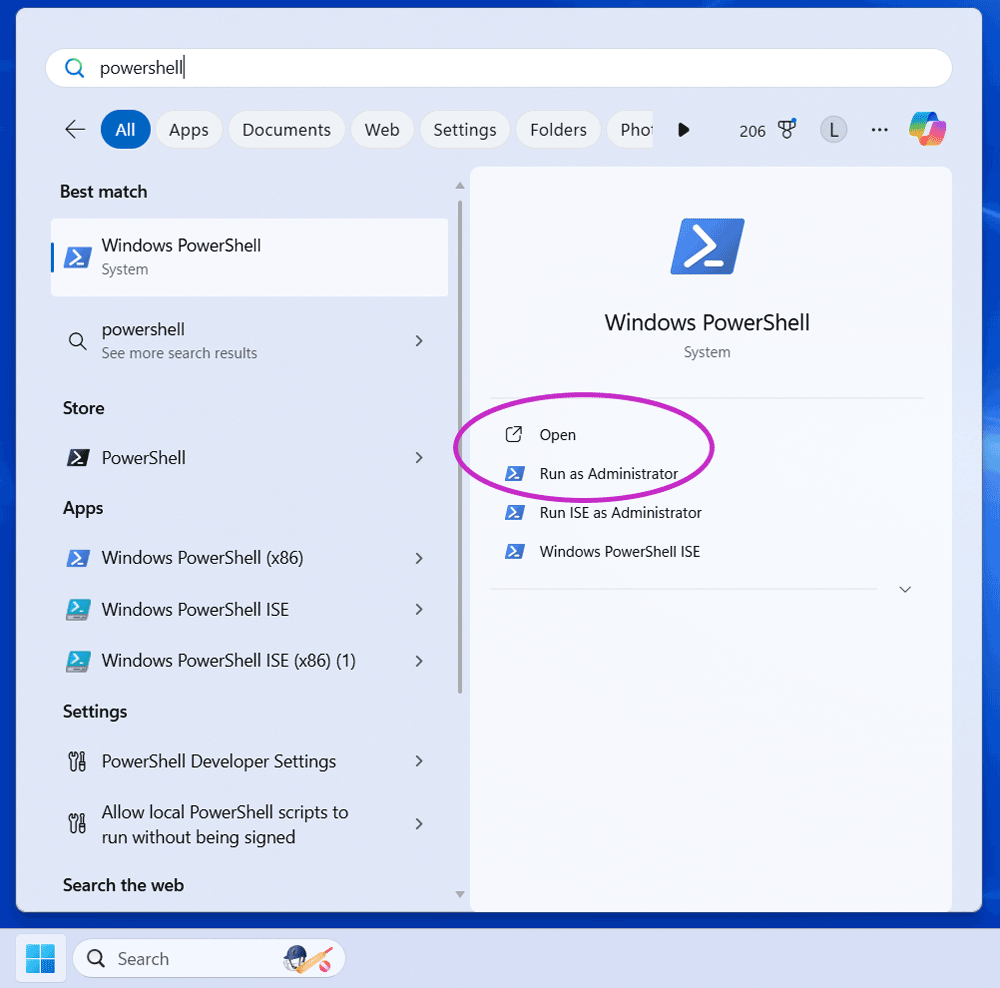The width and height of the screenshot is (1000, 988).
Task: Launch Windows PowerShell ISE from the preview actions
Action: coord(619,551)
